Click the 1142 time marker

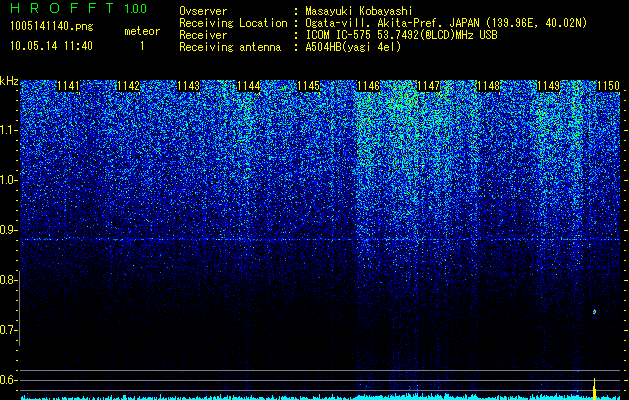click(x=128, y=86)
